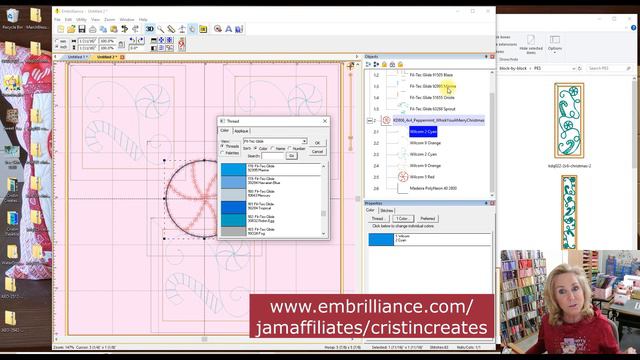The height and width of the screenshot is (360, 640).
Task: Click the Save floppy disk icon
Action: [82, 29]
